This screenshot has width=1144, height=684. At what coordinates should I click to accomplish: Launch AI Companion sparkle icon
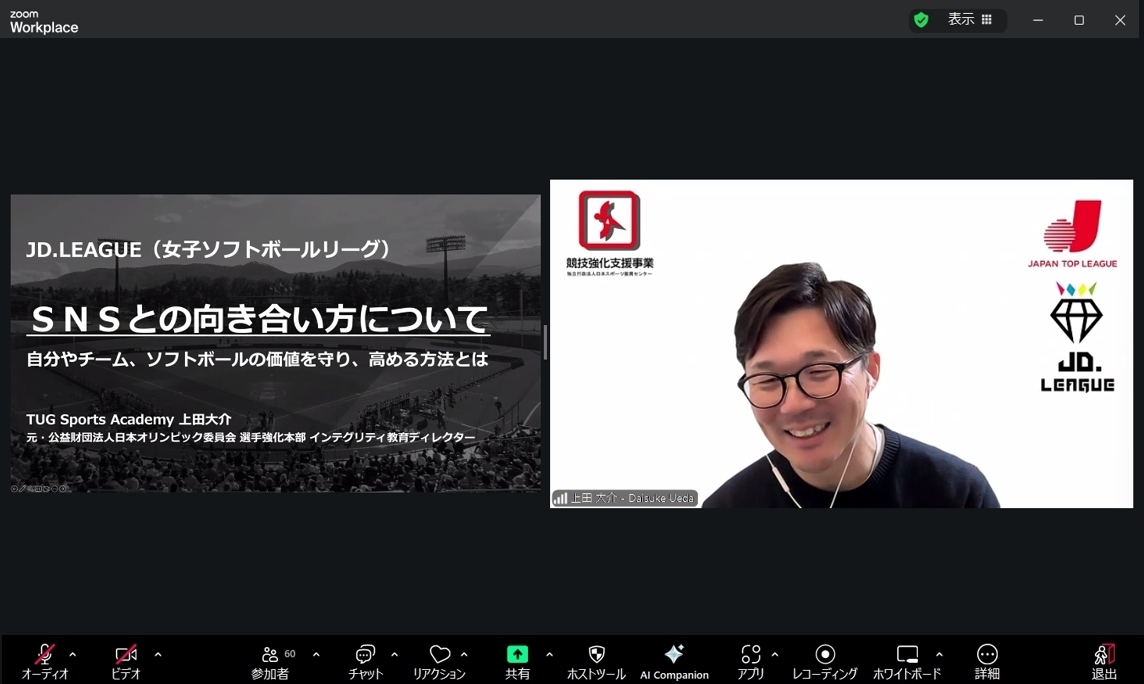[x=674, y=662]
